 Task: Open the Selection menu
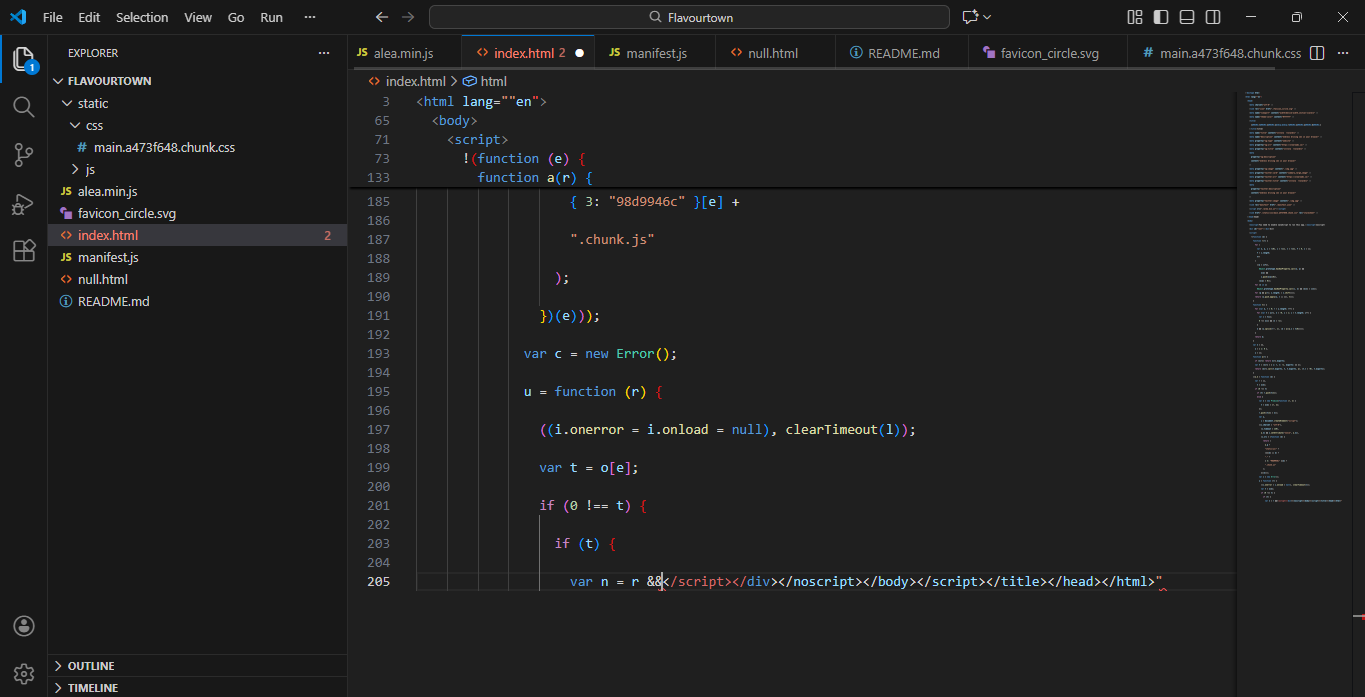142,17
